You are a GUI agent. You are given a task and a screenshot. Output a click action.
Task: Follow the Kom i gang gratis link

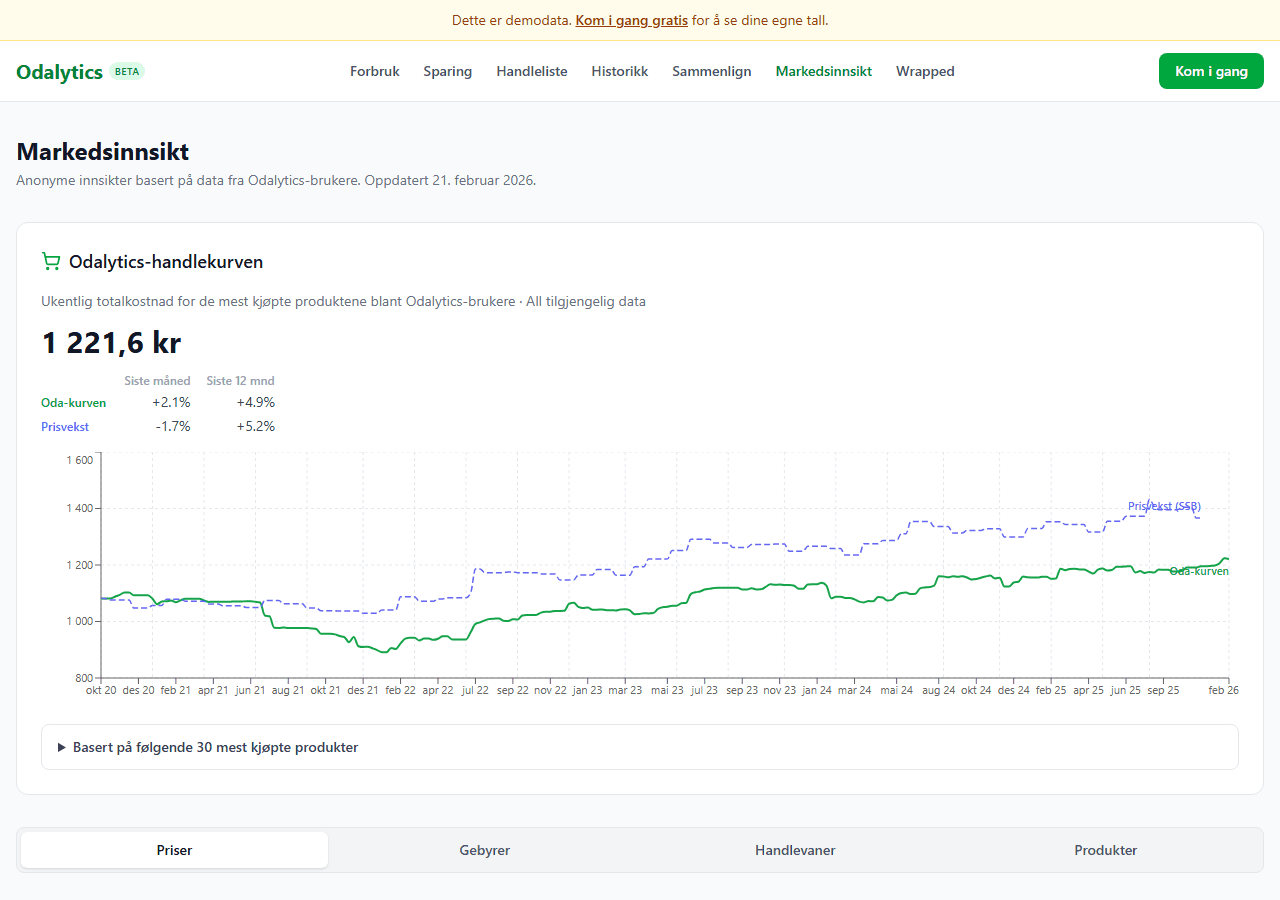click(x=631, y=20)
